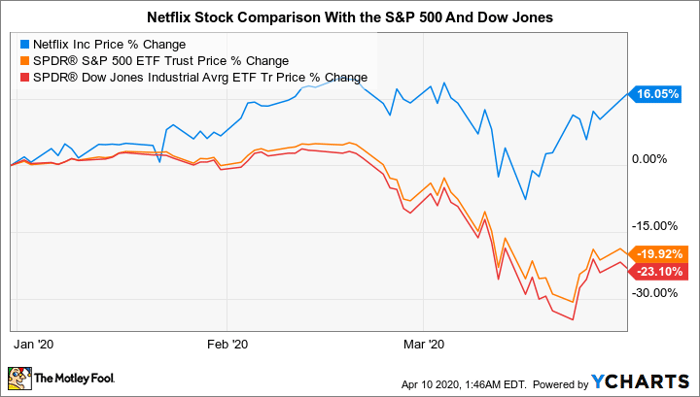Image resolution: width=700 pixels, height=397 pixels.
Task: Select the SPDR S&P 500 ETF Trust legend label
Action: pyautogui.click(x=161, y=61)
